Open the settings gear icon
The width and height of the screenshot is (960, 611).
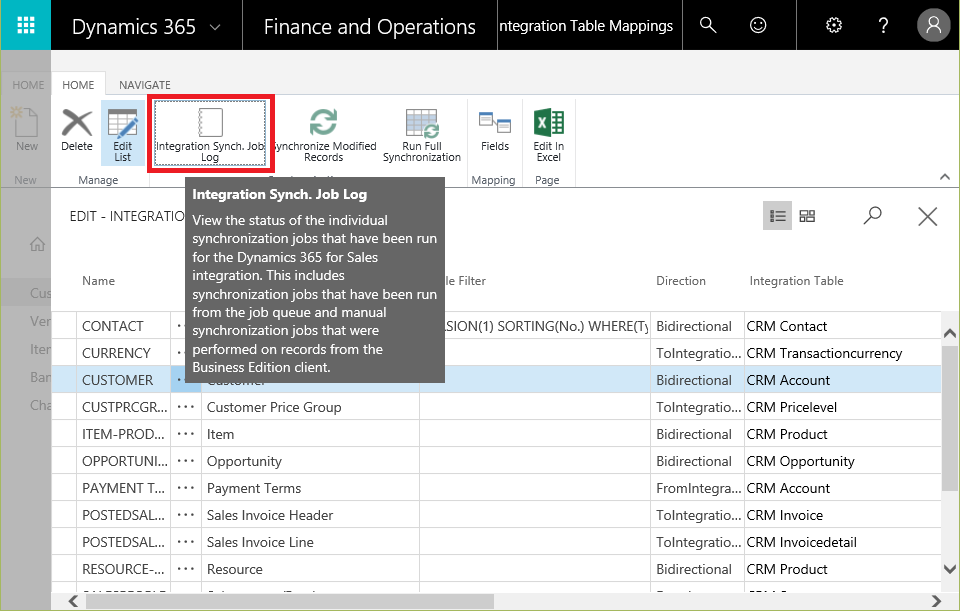pos(834,25)
